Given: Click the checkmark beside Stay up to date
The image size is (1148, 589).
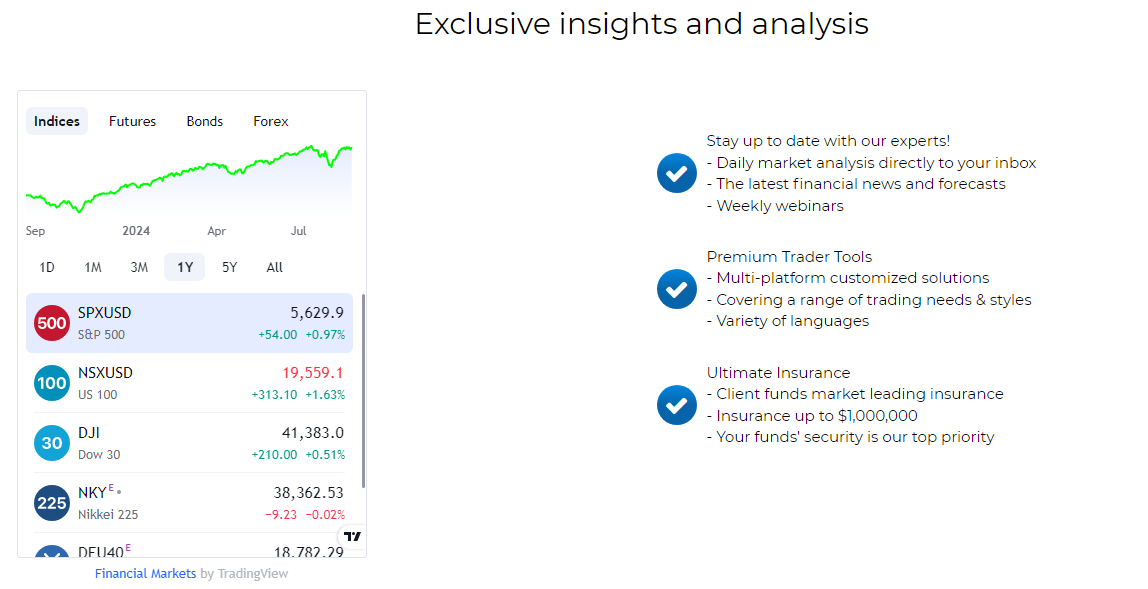Looking at the screenshot, I should [676, 173].
